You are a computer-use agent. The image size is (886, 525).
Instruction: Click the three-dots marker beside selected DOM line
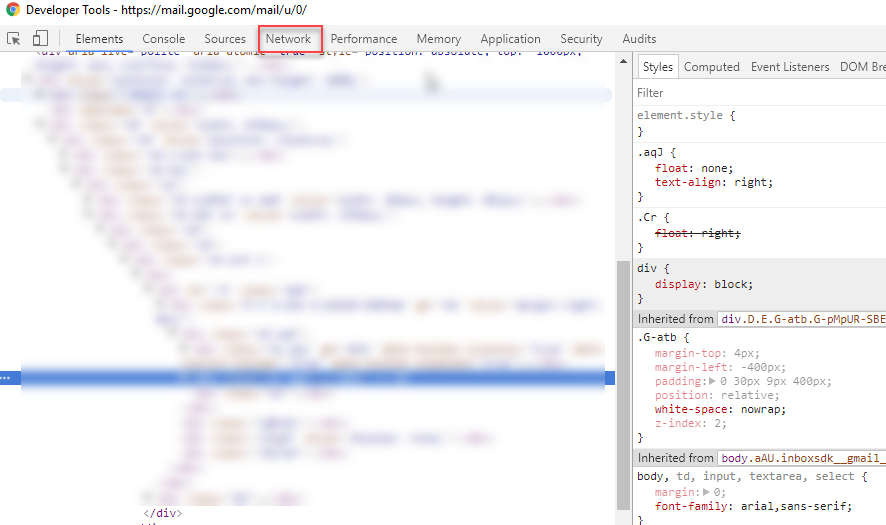pyautogui.click(x=5, y=378)
